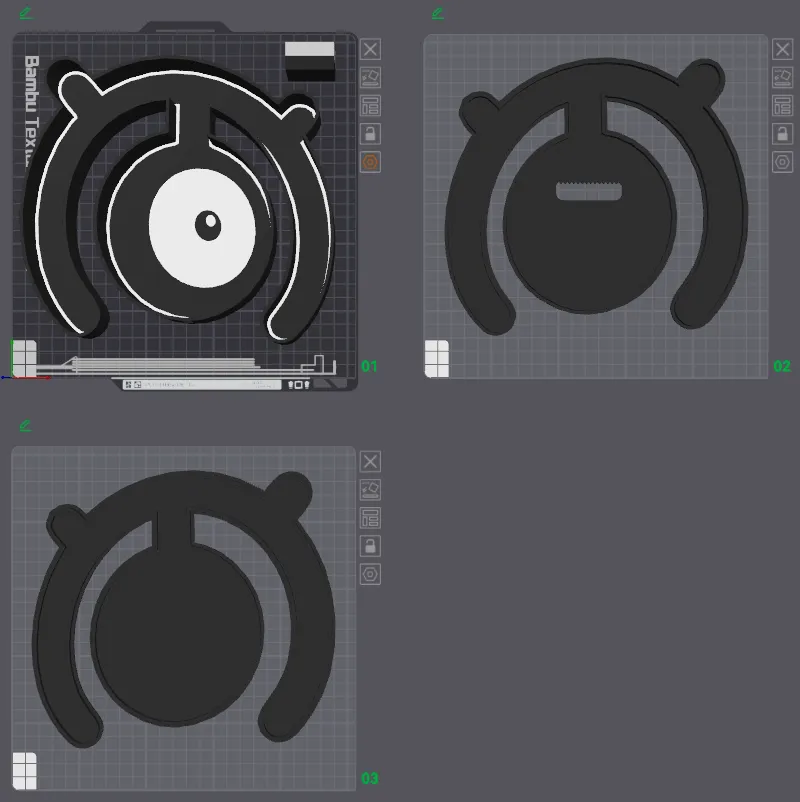Toggle the lock on plate 02
The width and height of the screenshot is (800, 802).
[x=782, y=133]
